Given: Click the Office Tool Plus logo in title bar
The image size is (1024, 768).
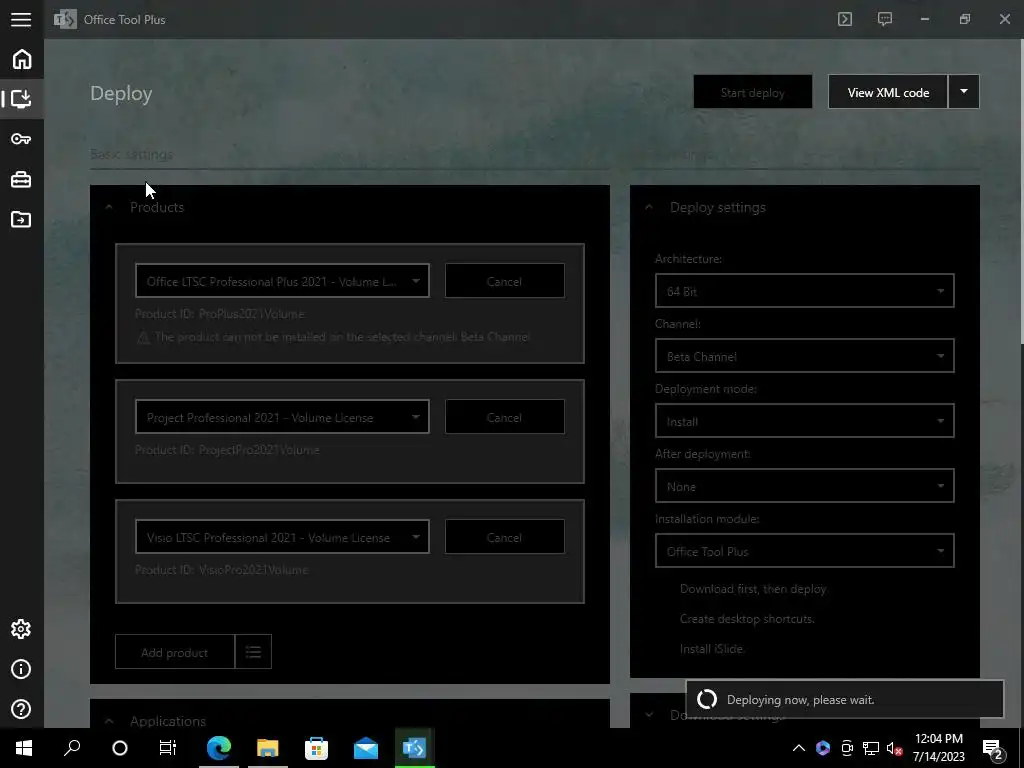Looking at the screenshot, I should click(65, 20).
